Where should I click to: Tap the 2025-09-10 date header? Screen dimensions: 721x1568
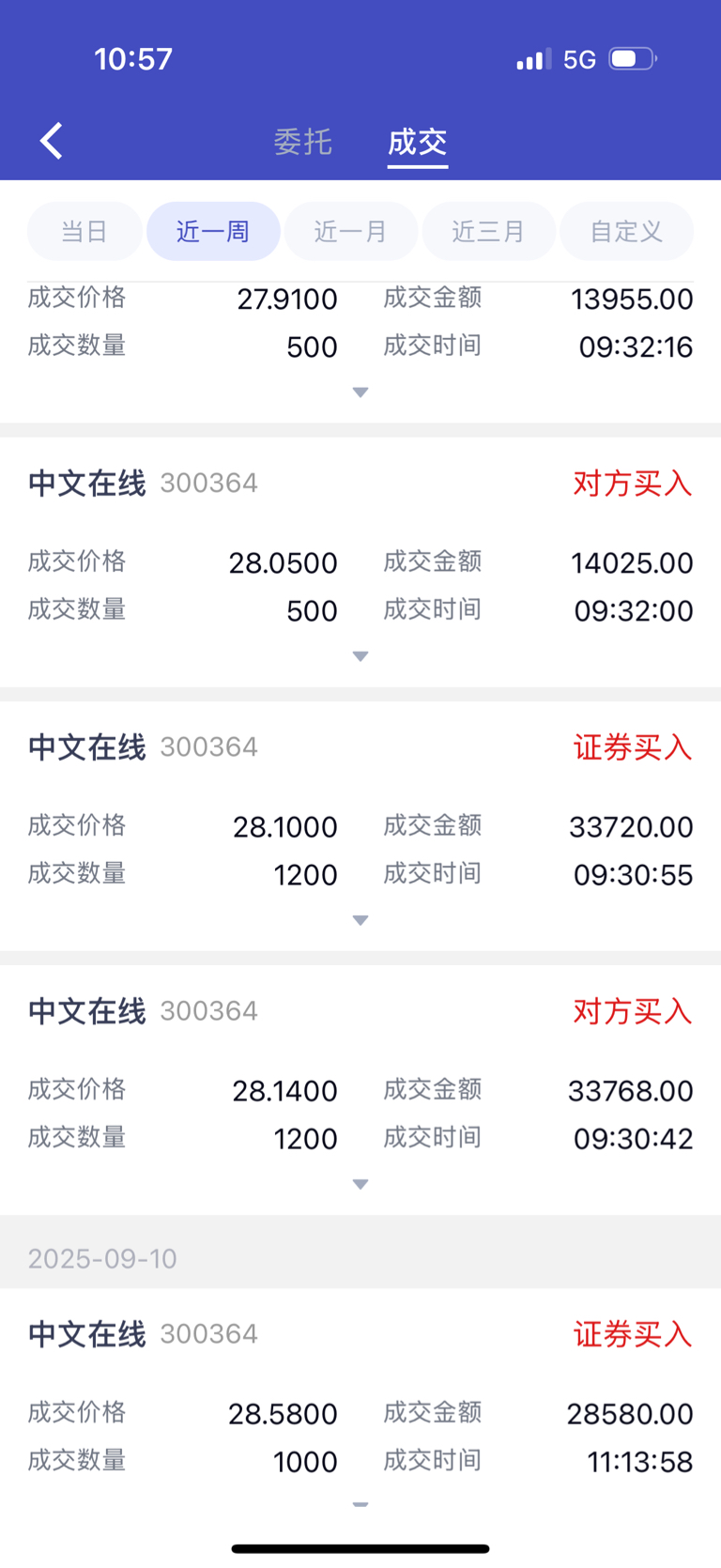(102, 1258)
